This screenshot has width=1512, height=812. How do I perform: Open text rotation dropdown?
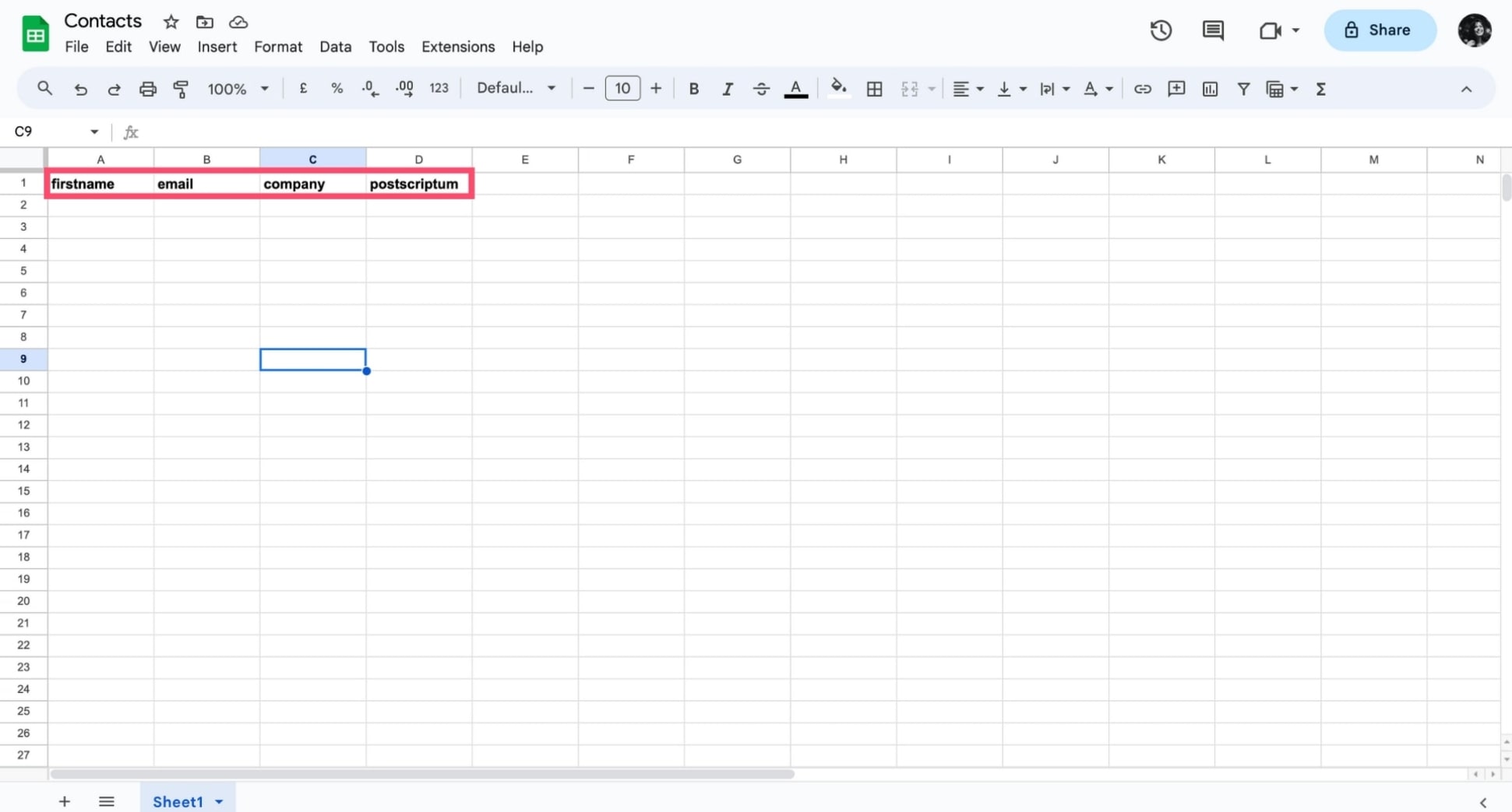tap(1098, 89)
